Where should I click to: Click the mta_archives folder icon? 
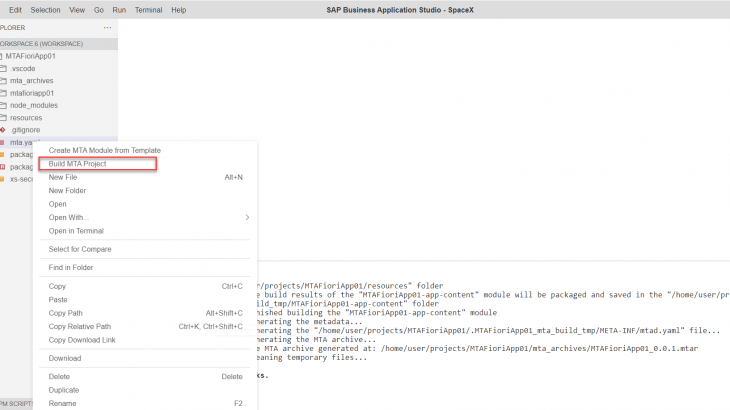[x=3, y=81]
